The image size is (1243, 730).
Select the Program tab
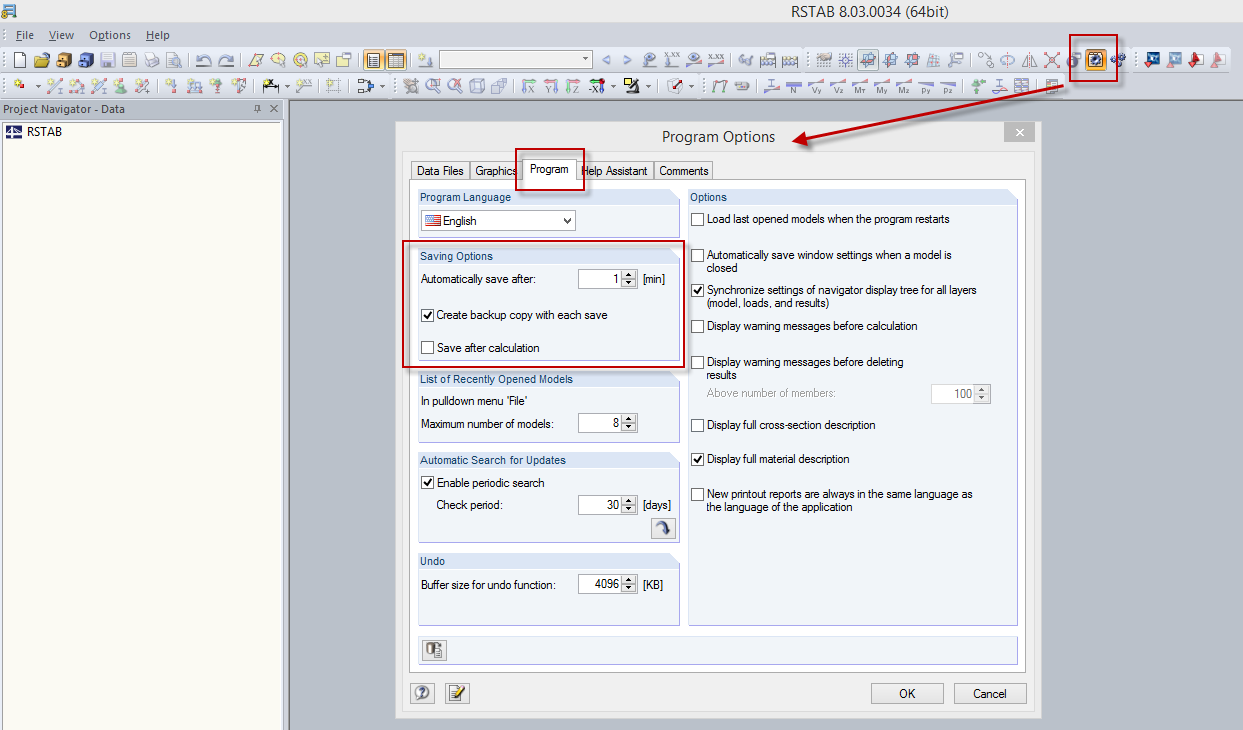point(549,169)
